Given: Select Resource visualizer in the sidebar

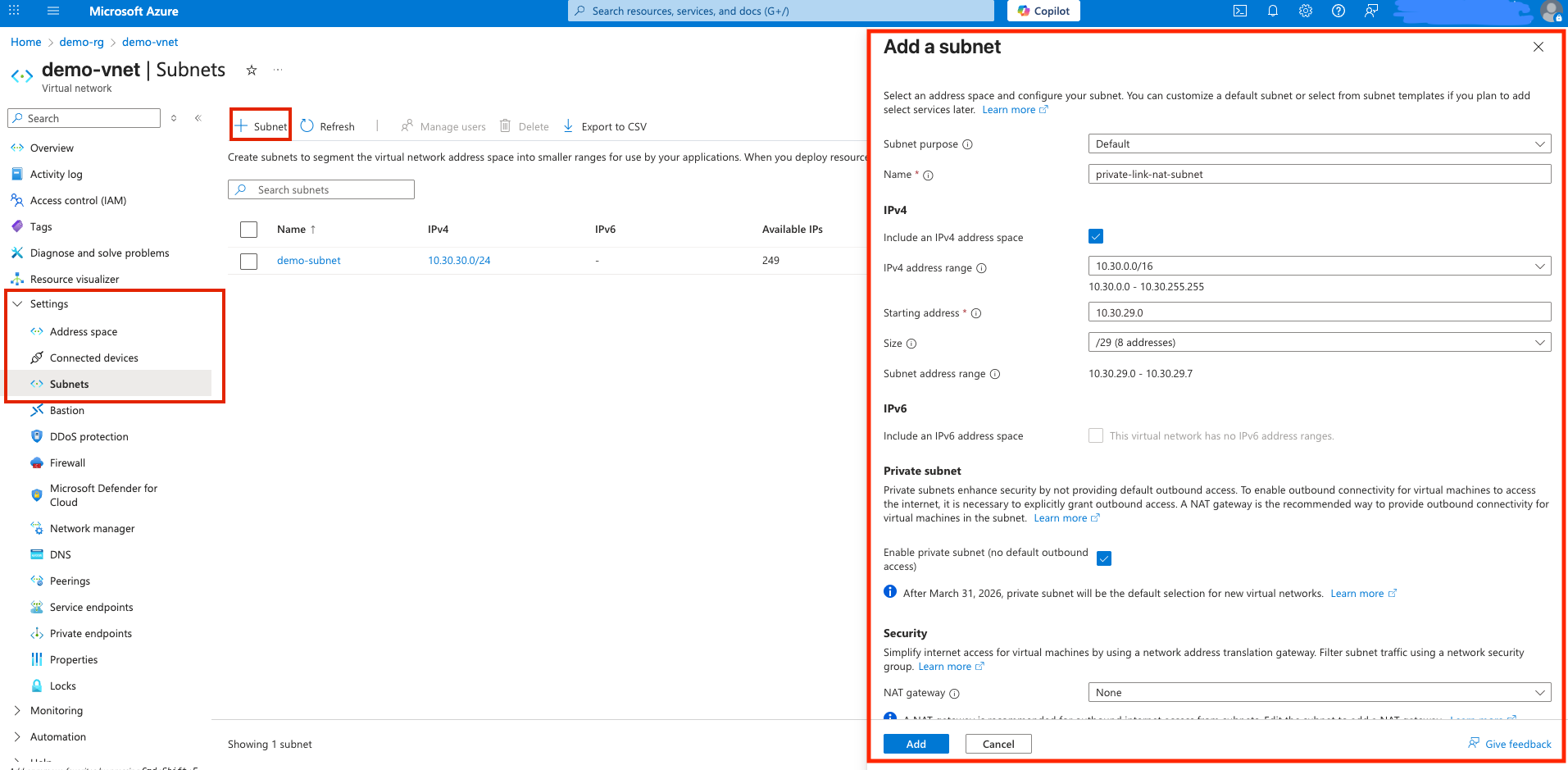Looking at the screenshot, I should 74,279.
